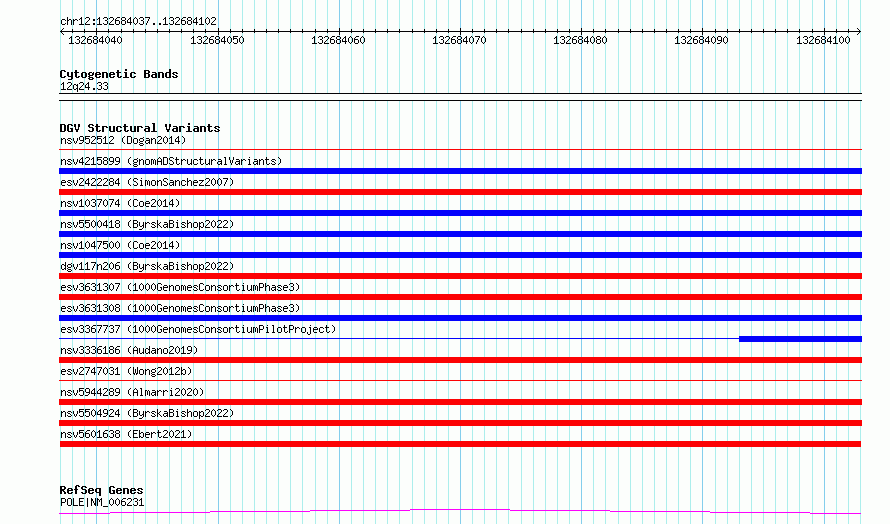This screenshot has width=890, height=524.
Task: Click the blue bar for nsv4215899
Action: [460, 171]
